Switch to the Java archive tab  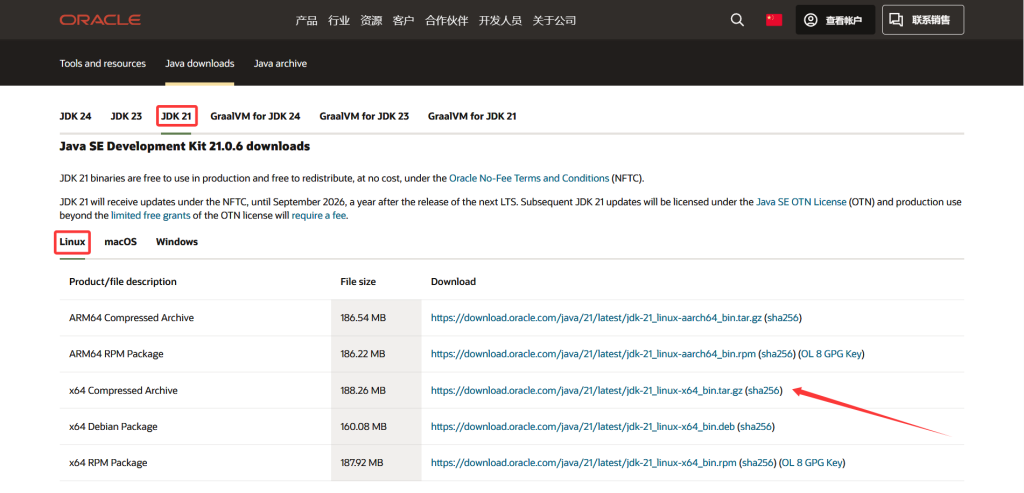[280, 64]
